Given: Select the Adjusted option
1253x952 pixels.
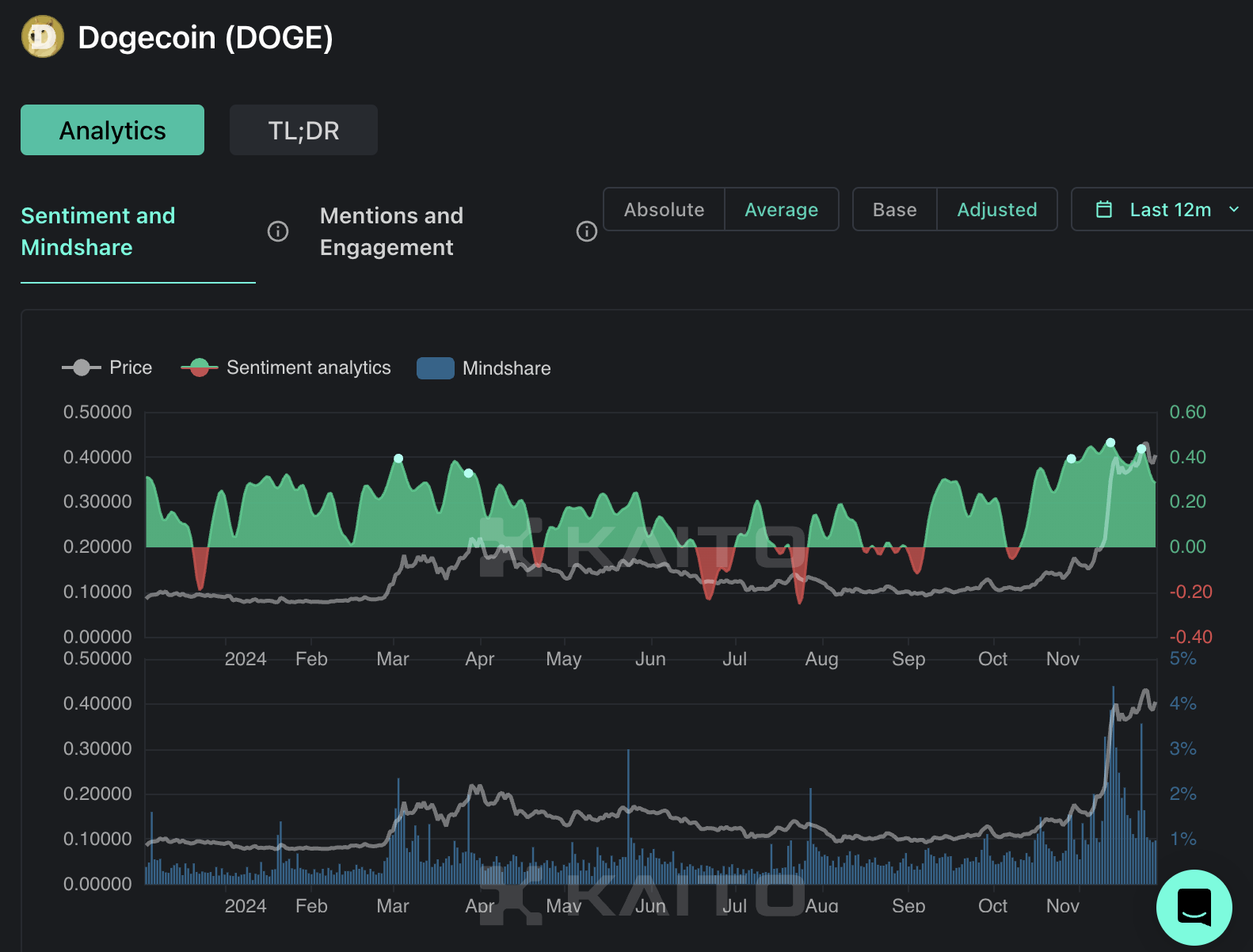Looking at the screenshot, I should pyautogui.click(x=997, y=209).
